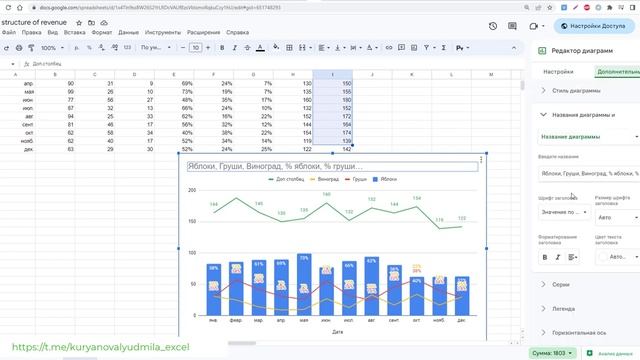Toggle strikethrough formatting in the toolbar
The width and height of the screenshot is (640, 360).
pos(247,48)
